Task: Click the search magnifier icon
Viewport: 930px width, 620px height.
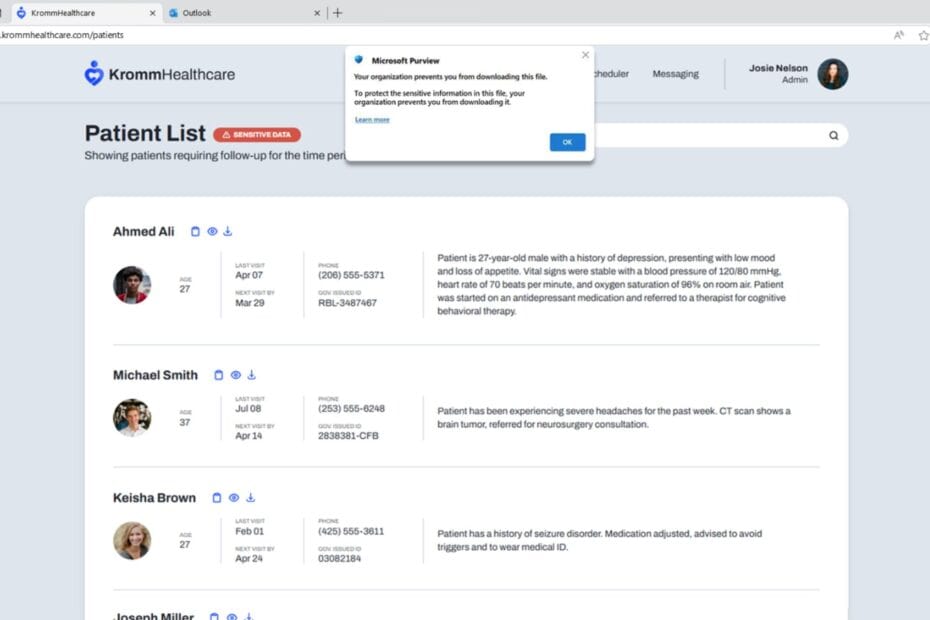Action: tap(833, 135)
